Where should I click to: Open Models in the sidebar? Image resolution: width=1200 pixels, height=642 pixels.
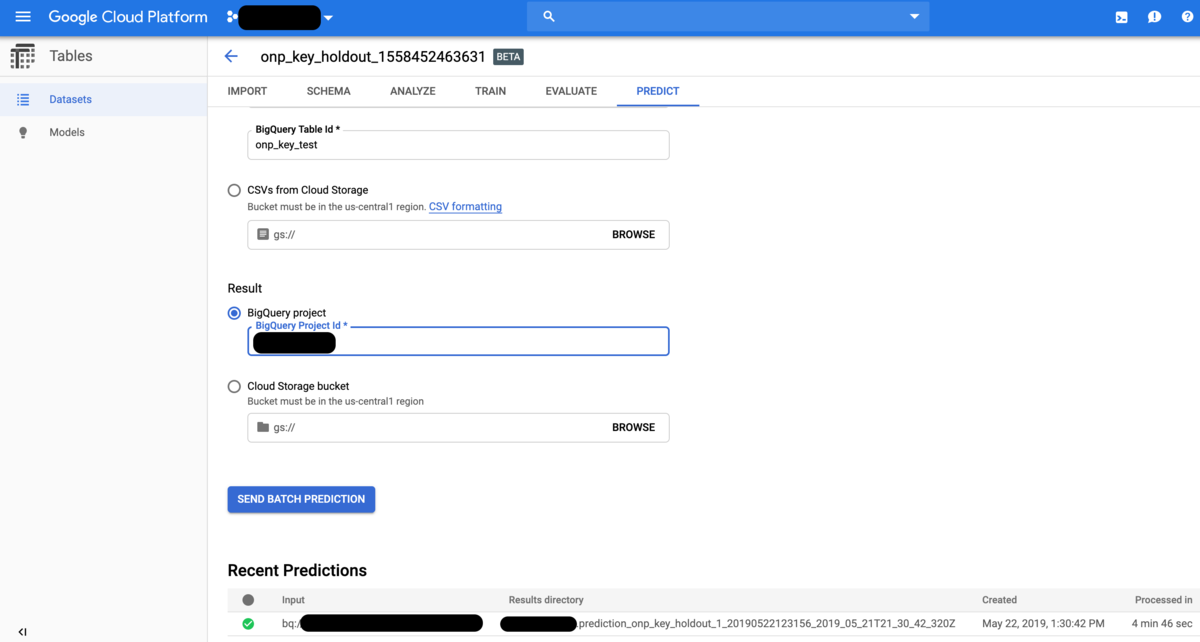pos(67,132)
